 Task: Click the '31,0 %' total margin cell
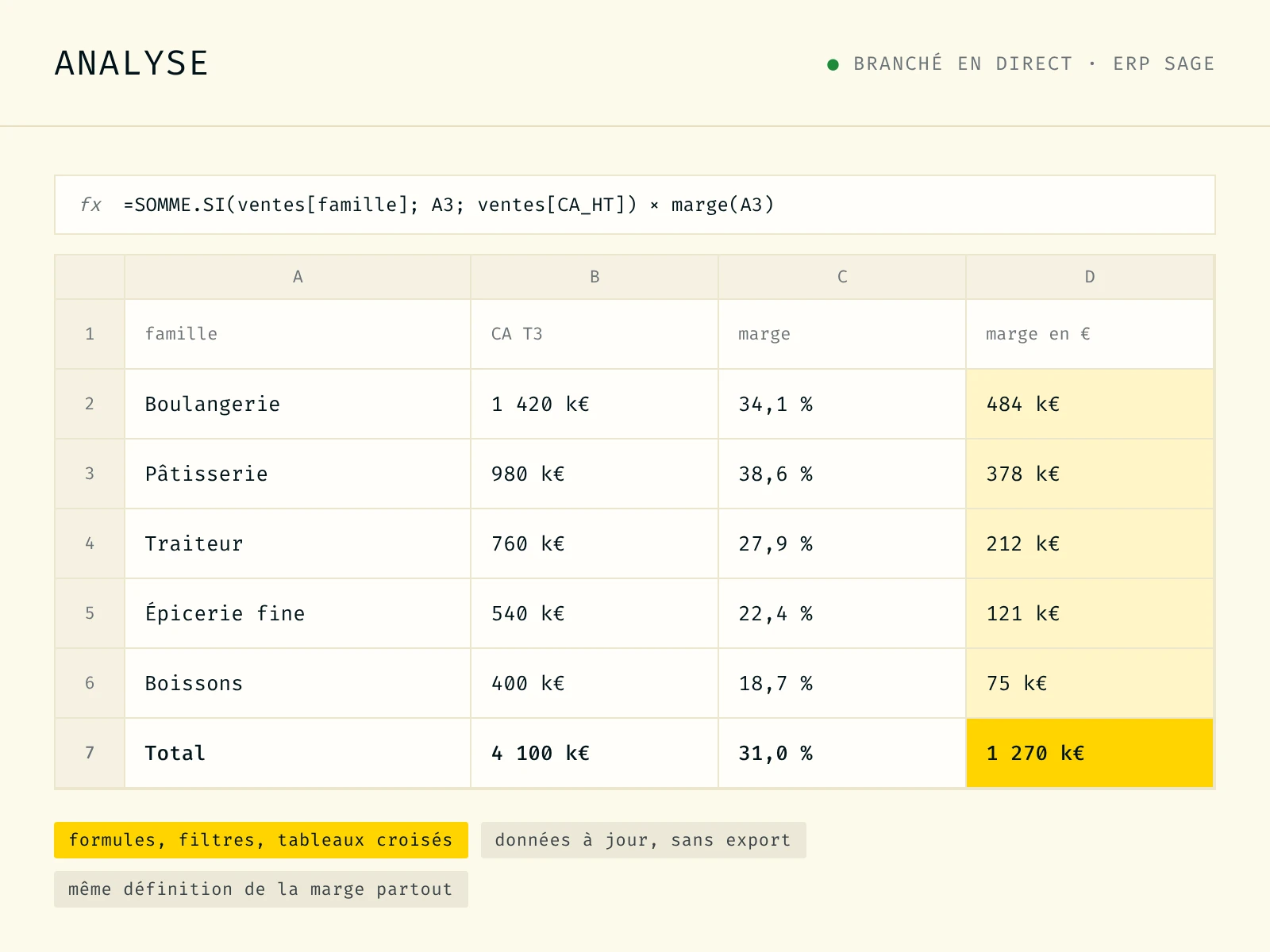pos(842,753)
